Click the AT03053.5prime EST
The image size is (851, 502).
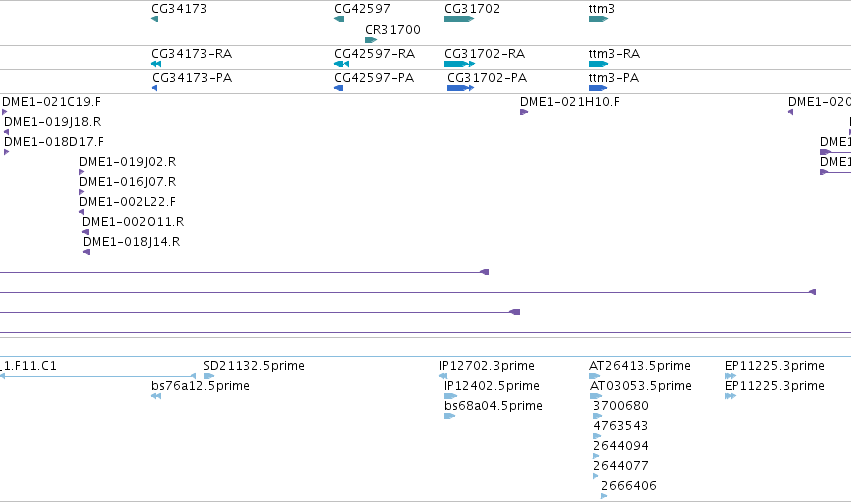pyautogui.click(x=596, y=396)
